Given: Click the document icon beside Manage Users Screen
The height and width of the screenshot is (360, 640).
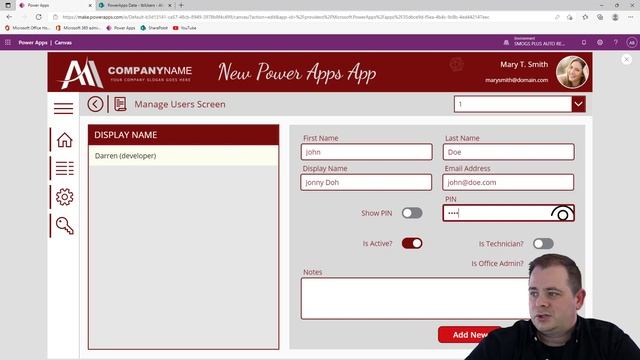Looking at the screenshot, I should (x=120, y=104).
